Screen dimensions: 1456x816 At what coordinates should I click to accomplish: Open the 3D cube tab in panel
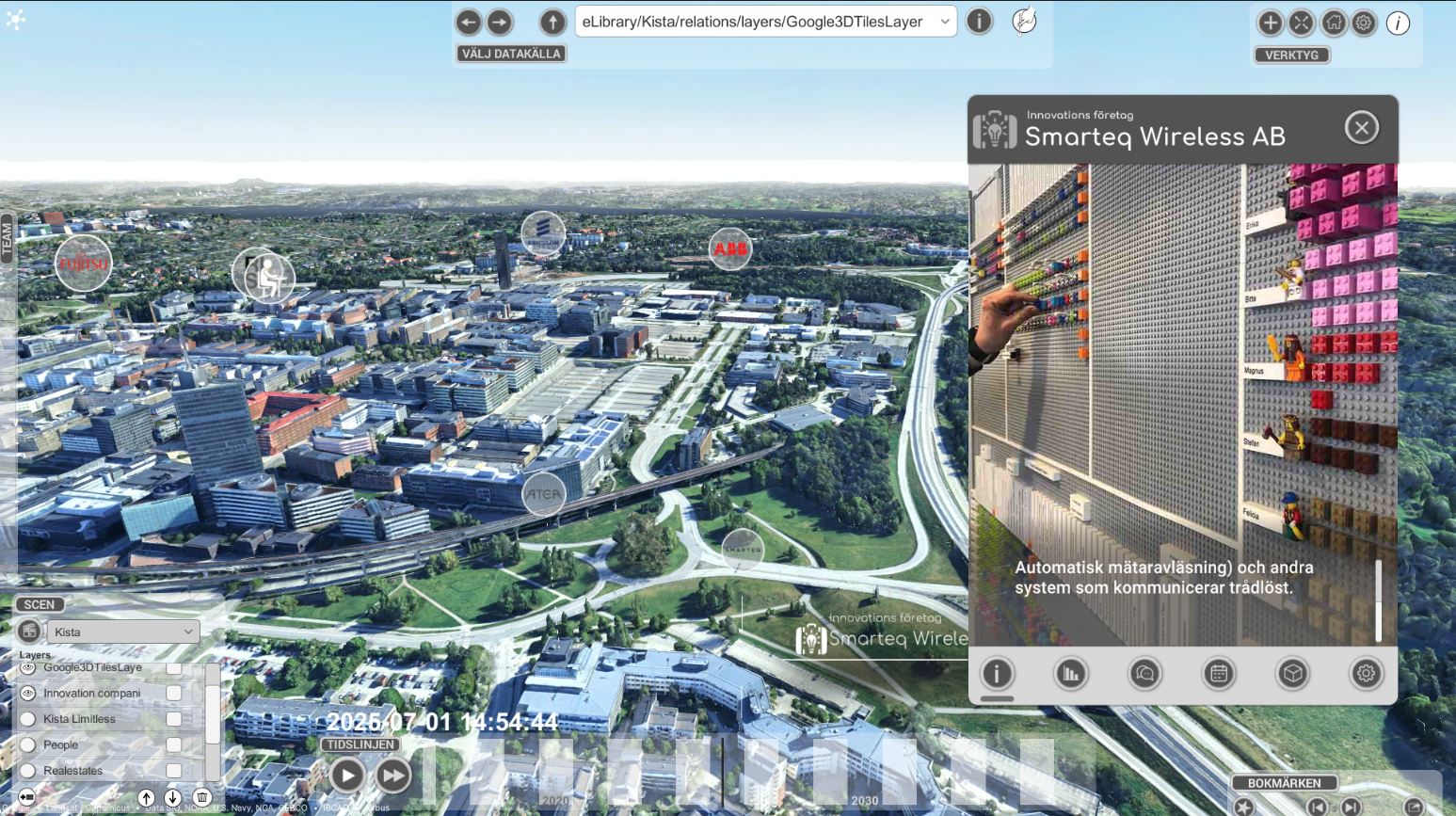click(1292, 674)
